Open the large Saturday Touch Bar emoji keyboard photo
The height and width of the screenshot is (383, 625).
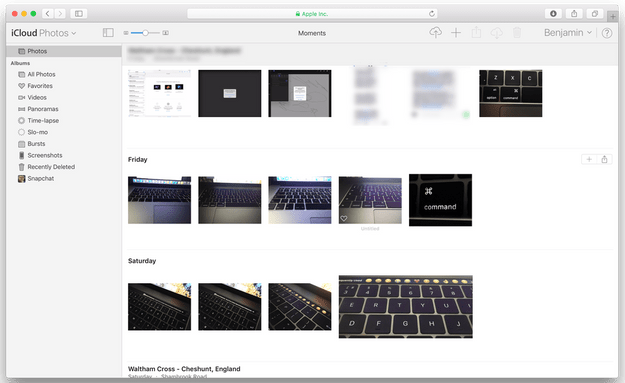click(406, 306)
